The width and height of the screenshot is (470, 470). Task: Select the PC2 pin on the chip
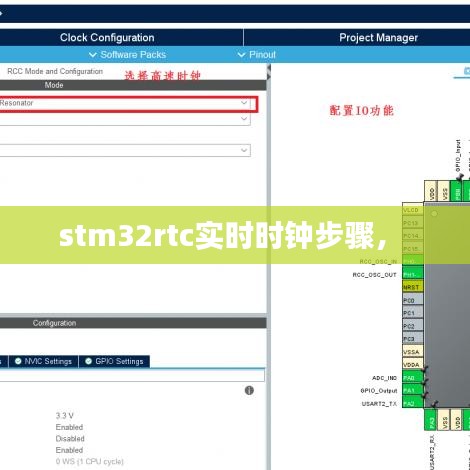(x=413, y=326)
